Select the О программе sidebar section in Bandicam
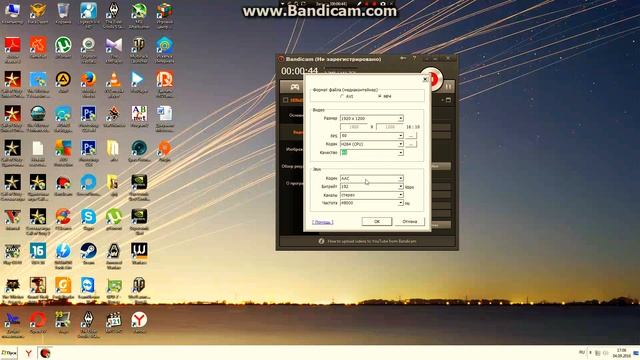 click(x=295, y=183)
